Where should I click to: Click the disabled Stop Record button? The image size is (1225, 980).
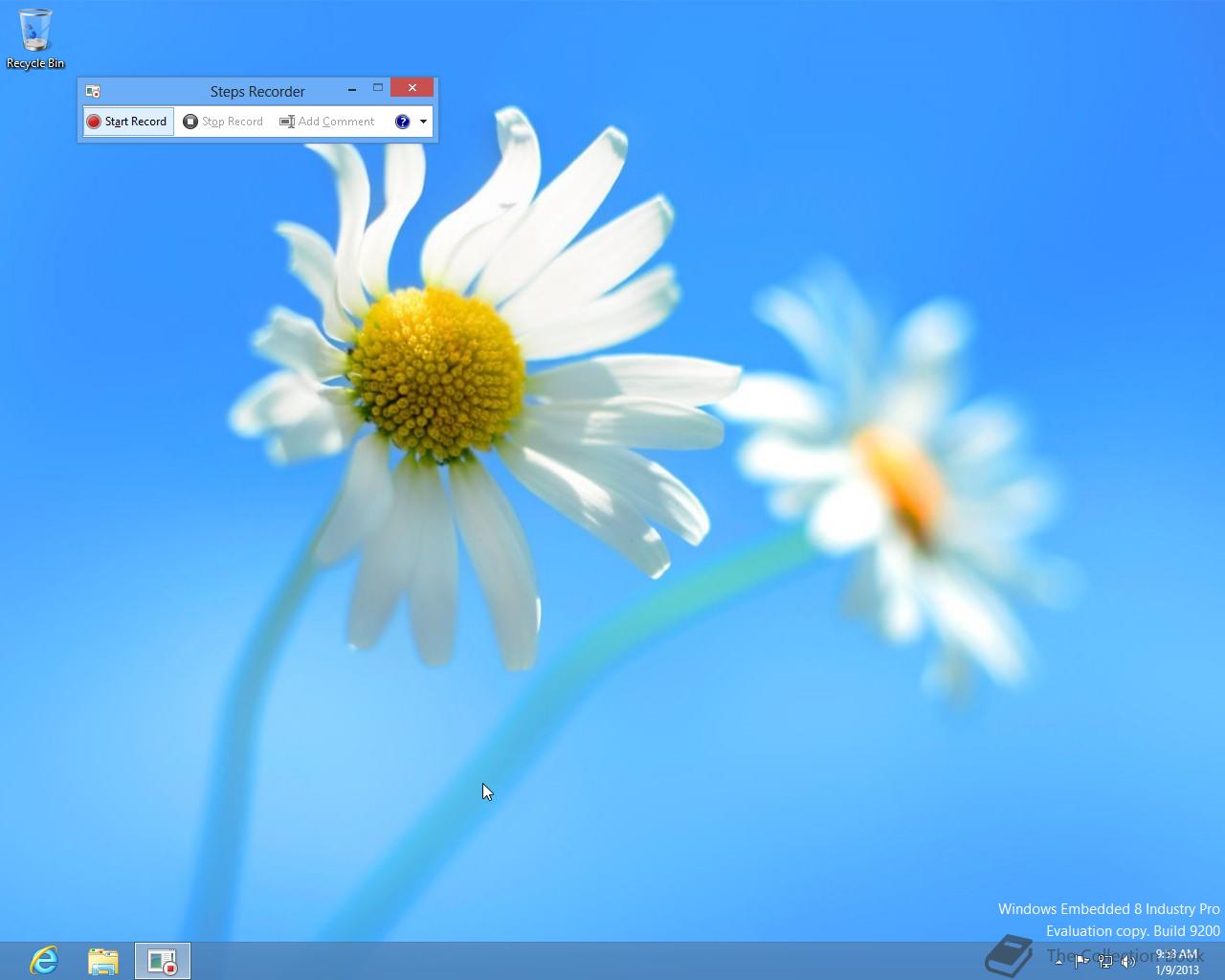click(223, 122)
